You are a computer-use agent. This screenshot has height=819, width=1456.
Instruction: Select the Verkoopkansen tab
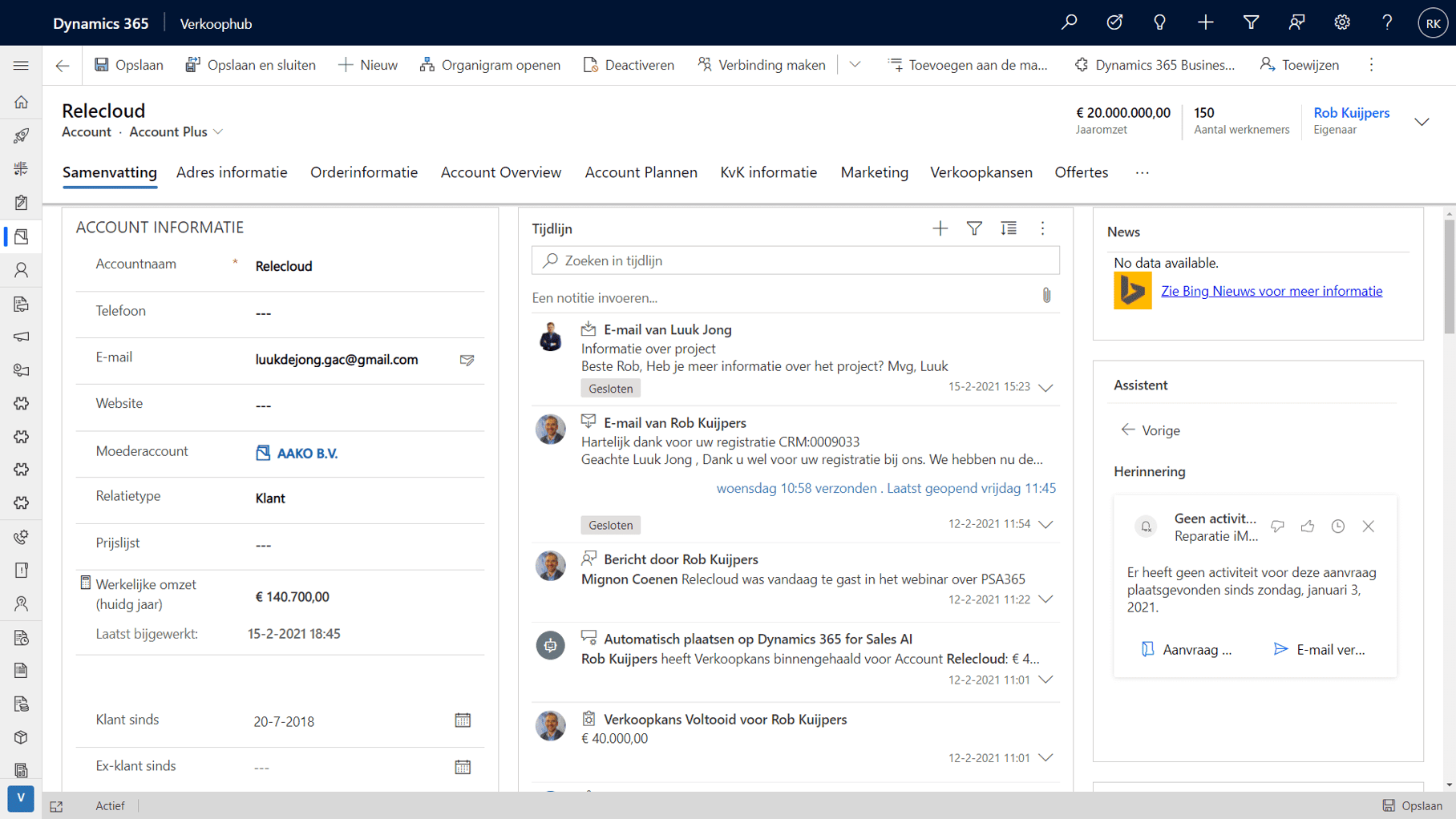[981, 172]
